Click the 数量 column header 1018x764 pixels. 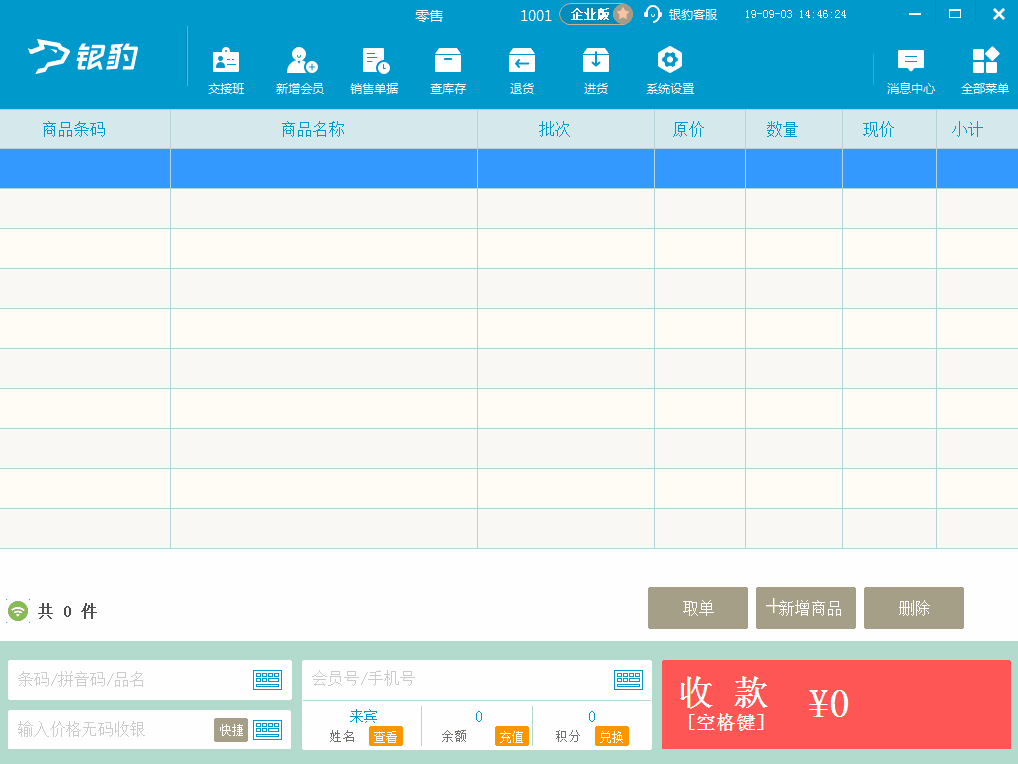click(x=794, y=129)
